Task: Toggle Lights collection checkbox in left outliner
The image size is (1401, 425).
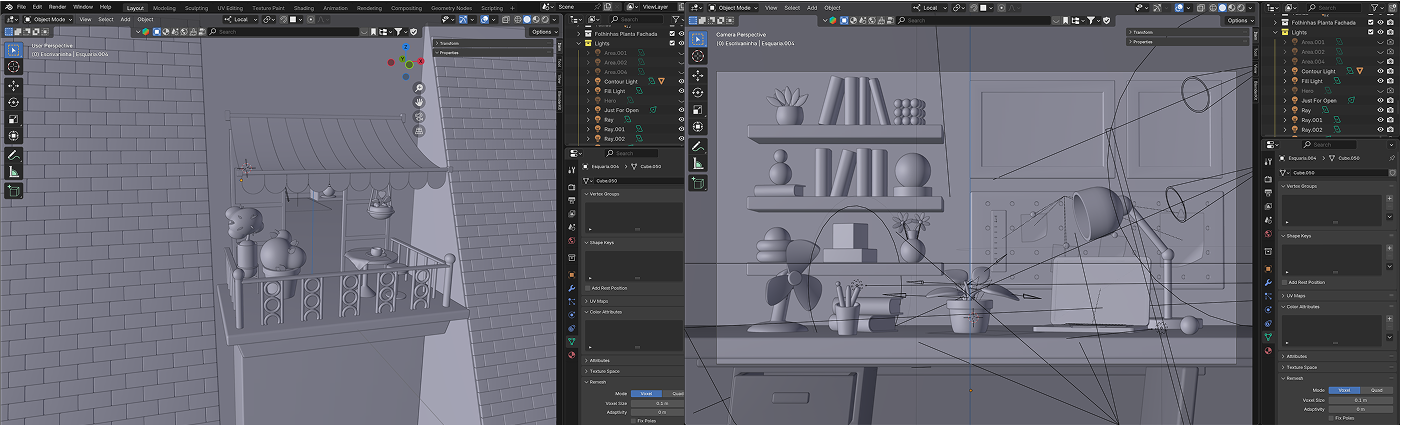Action: click(x=671, y=43)
